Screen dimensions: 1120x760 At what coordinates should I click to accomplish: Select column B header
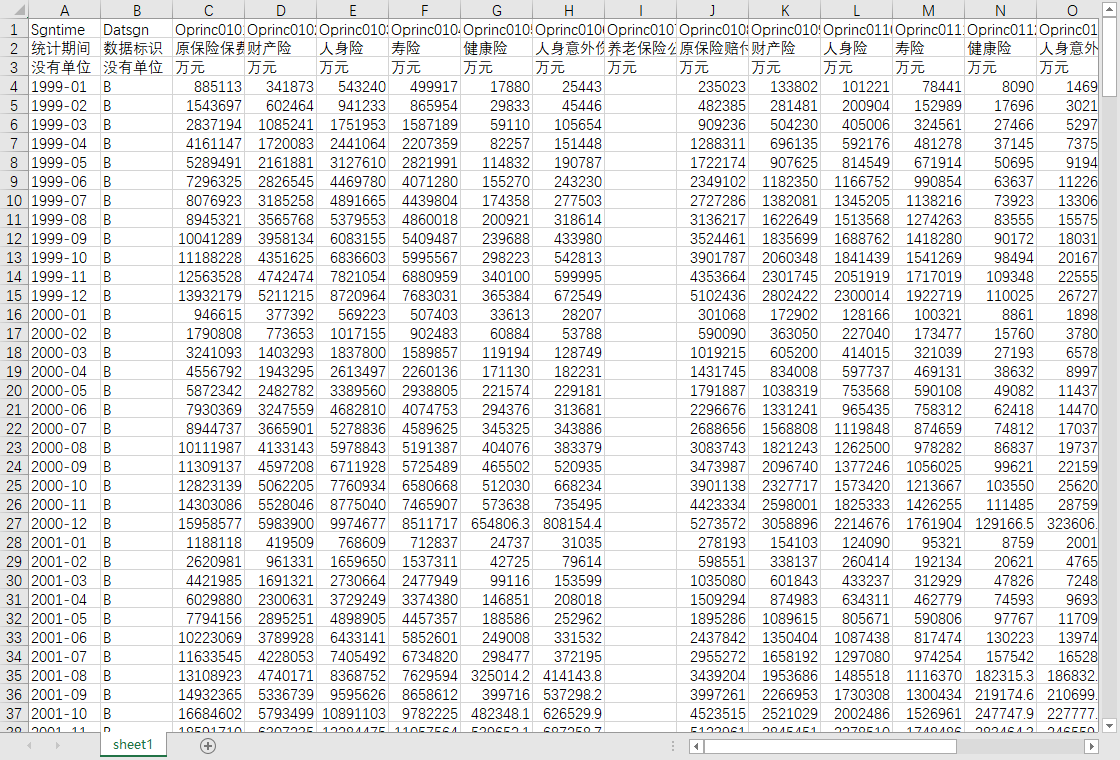(x=136, y=10)
